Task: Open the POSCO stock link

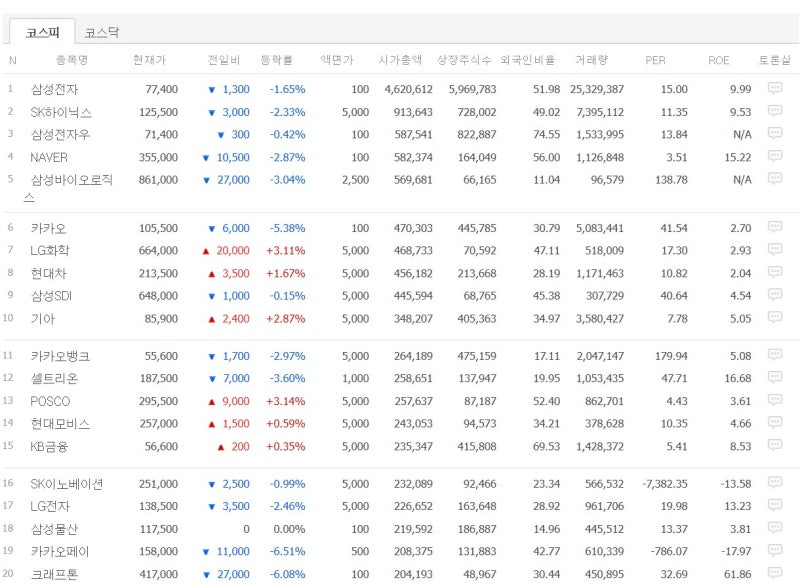Action: tap(50, 401)
